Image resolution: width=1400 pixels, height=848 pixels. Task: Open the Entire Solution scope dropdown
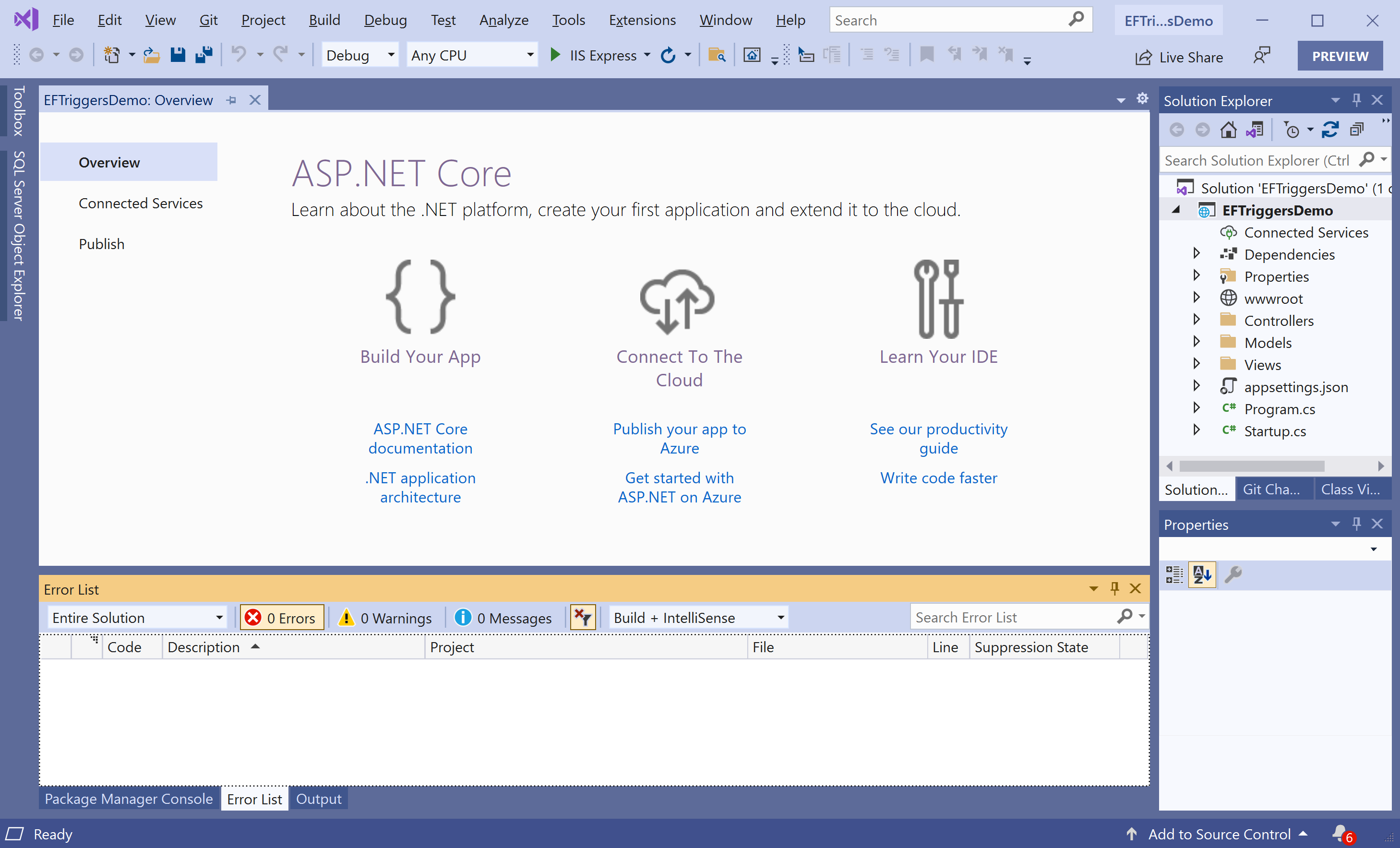pyautogui.click(x=137, y=617)
